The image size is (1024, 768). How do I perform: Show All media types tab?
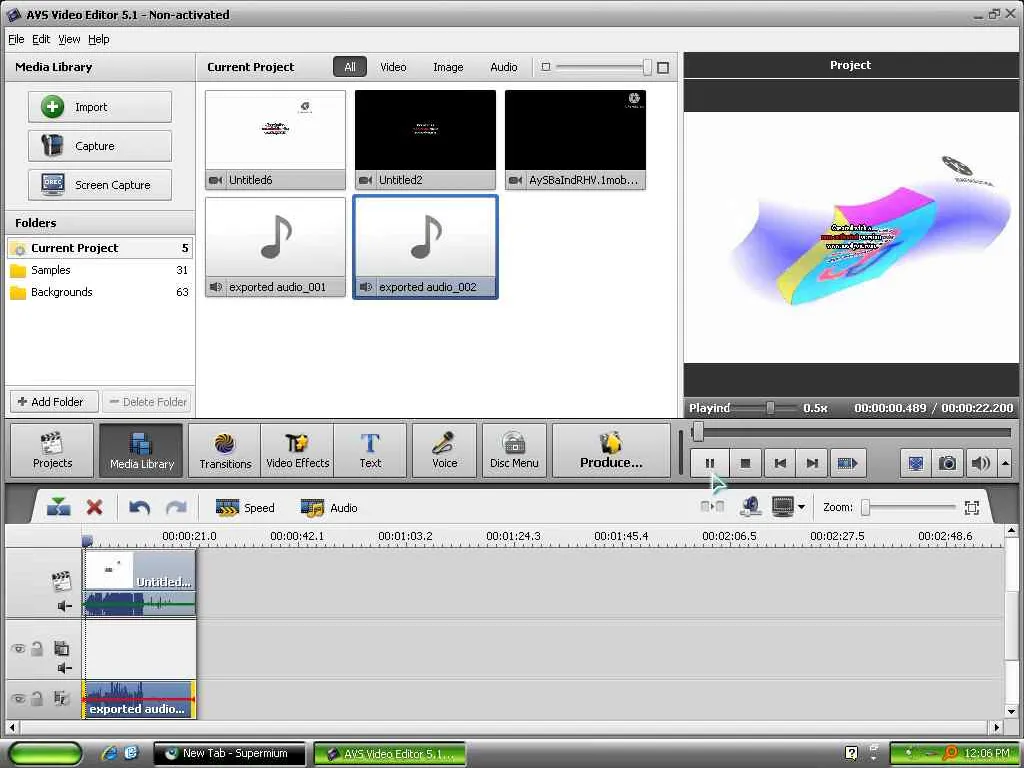click(350, 67)
